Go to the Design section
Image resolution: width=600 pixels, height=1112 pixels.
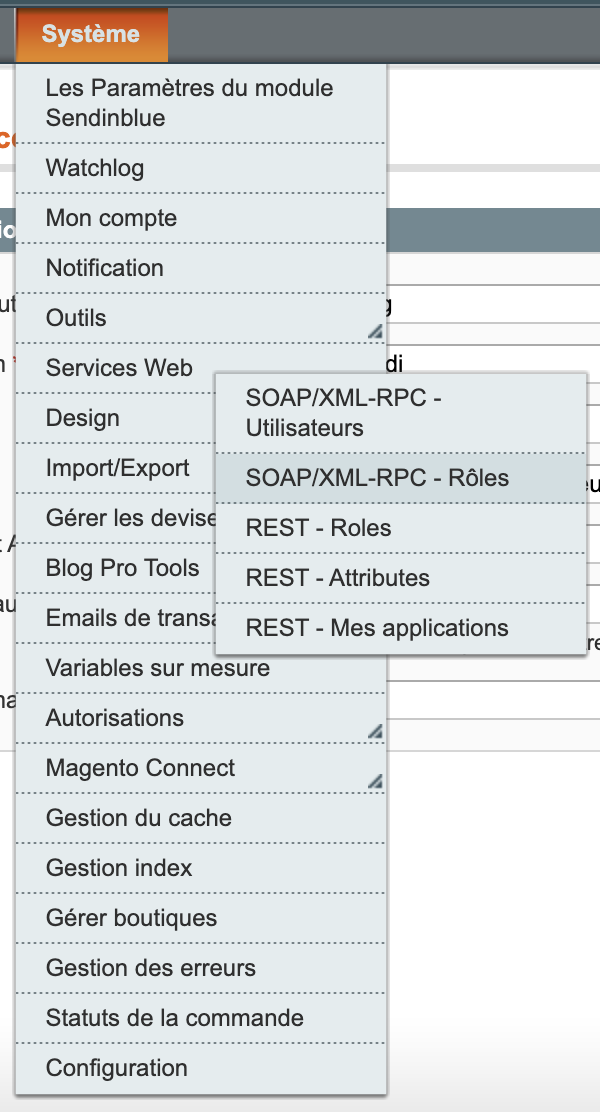click(83, 418)
